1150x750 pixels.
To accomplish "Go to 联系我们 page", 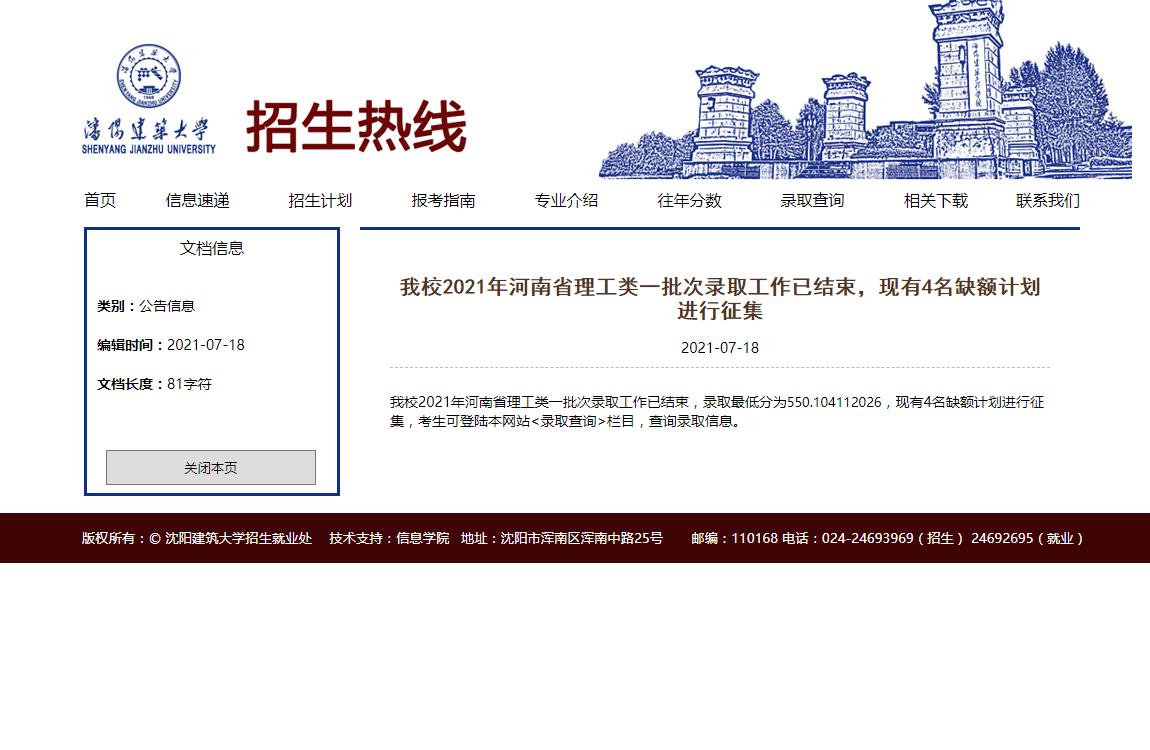I will click(x=1047, y=201).
